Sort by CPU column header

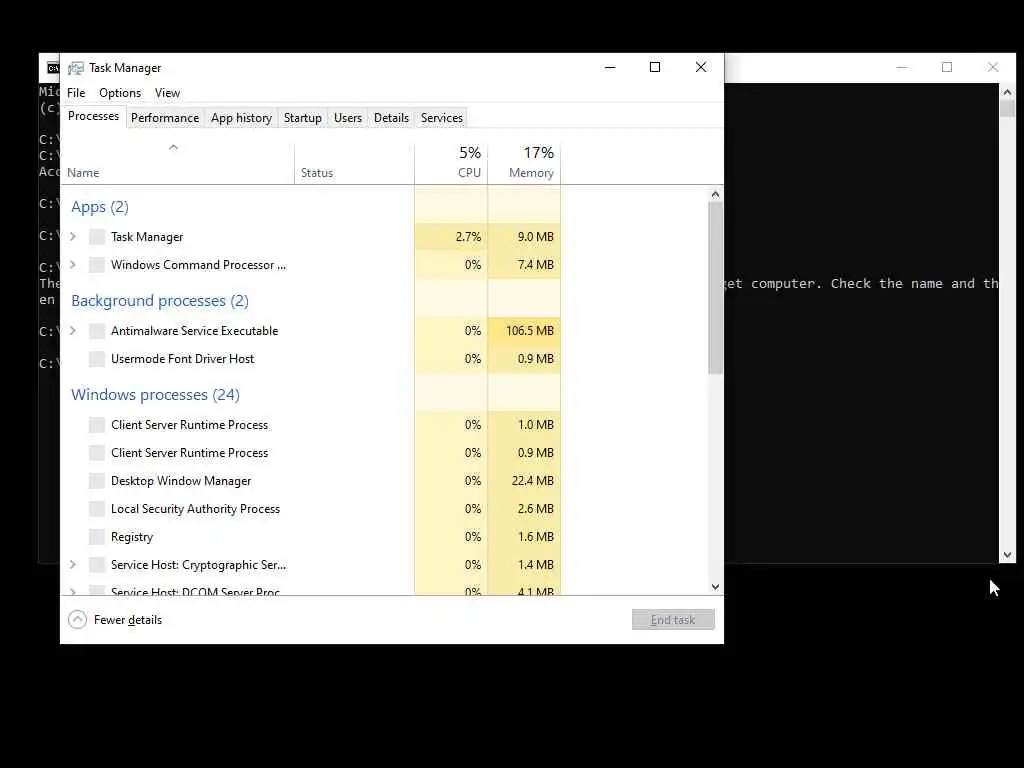click(451, 163)
